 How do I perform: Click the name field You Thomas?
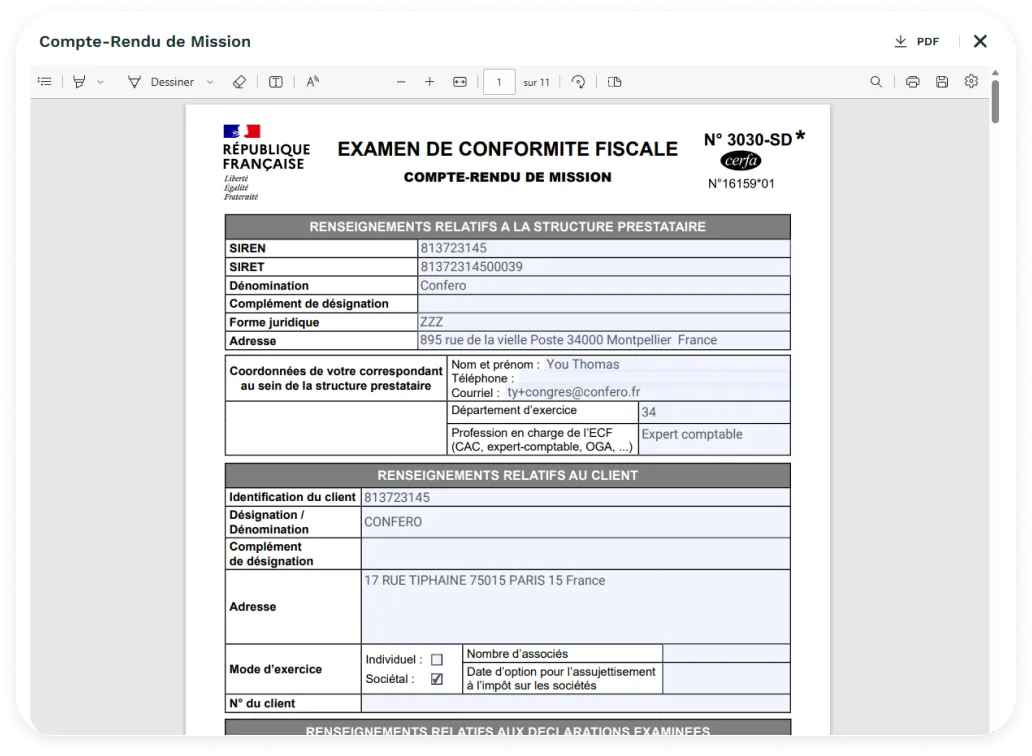667,364
